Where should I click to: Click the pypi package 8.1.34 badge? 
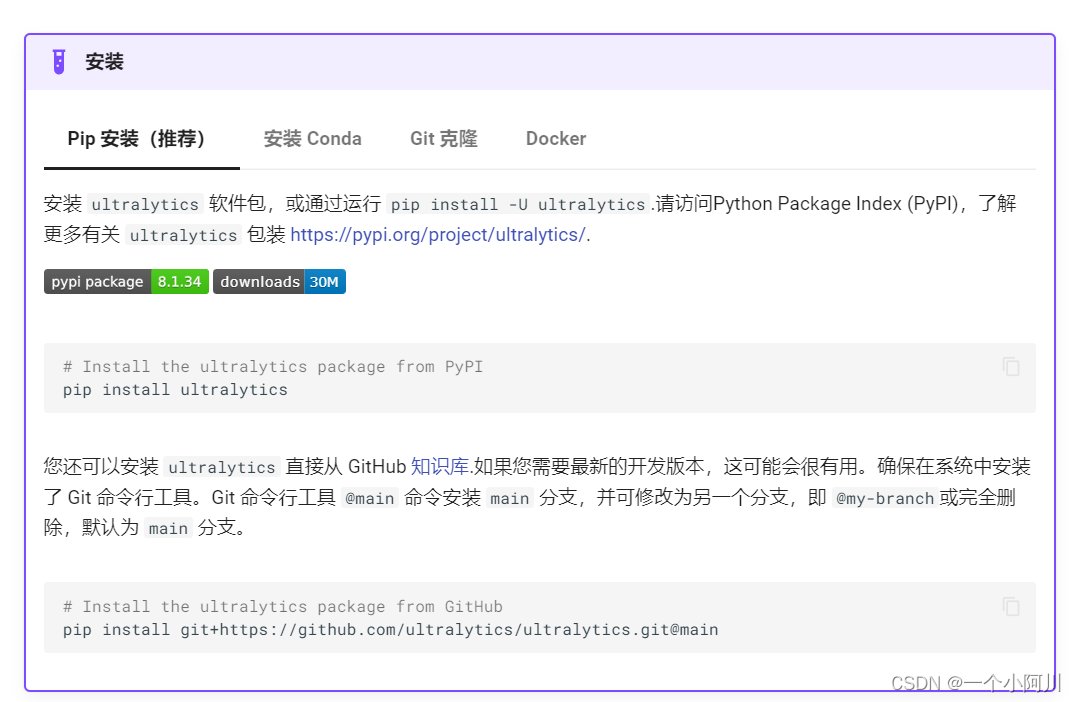click(x=126, y=281)
